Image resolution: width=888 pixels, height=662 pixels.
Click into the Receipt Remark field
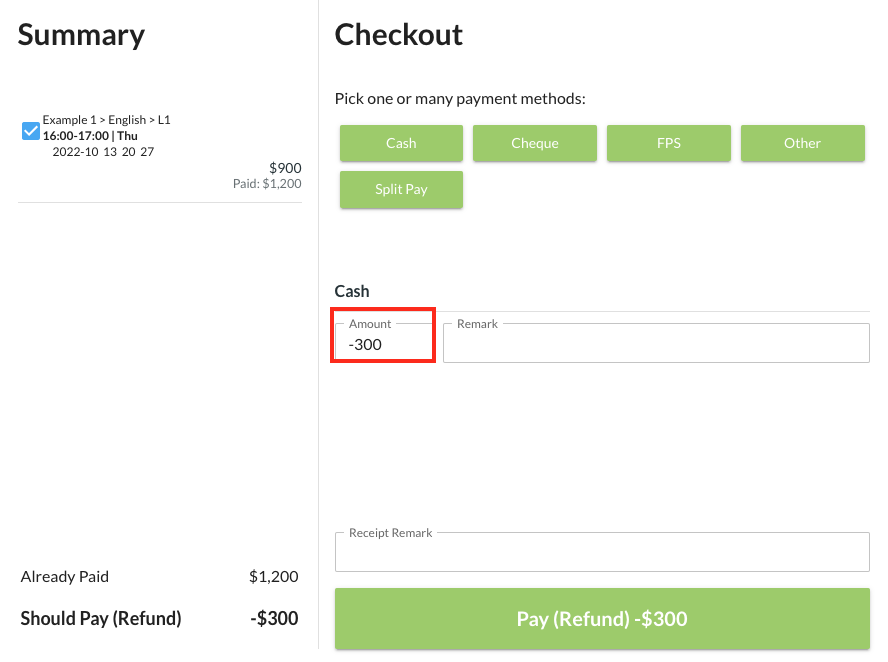602,552
